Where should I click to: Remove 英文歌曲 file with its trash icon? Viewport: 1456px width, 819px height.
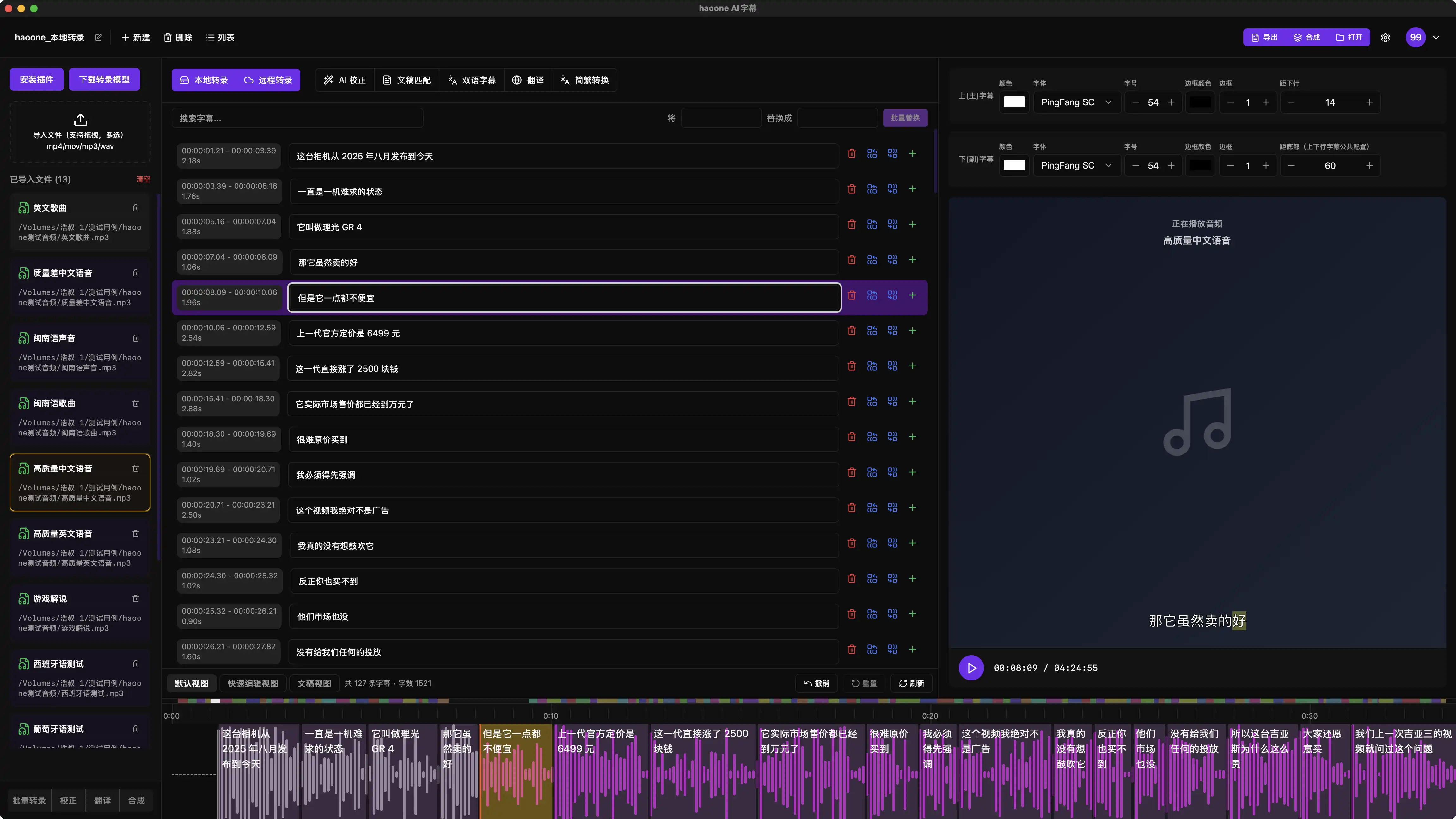[x=136, y=207]
